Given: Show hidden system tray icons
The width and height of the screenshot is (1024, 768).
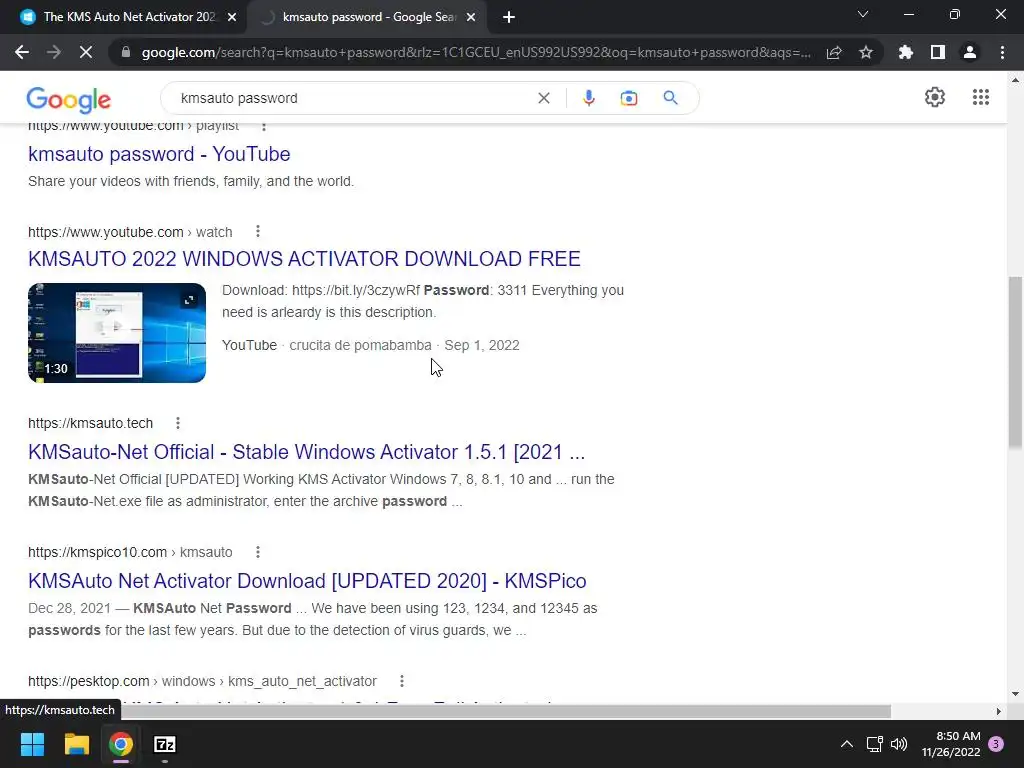Looking at the screenshot, I should point(846,744).
